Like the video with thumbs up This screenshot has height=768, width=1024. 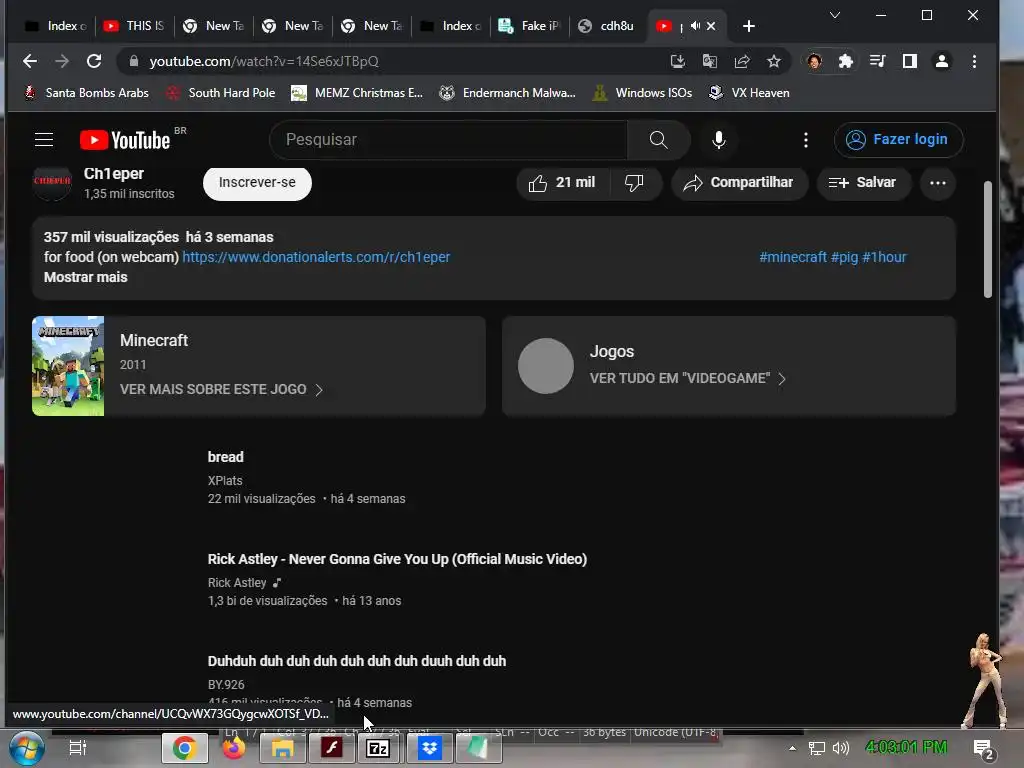563,183
